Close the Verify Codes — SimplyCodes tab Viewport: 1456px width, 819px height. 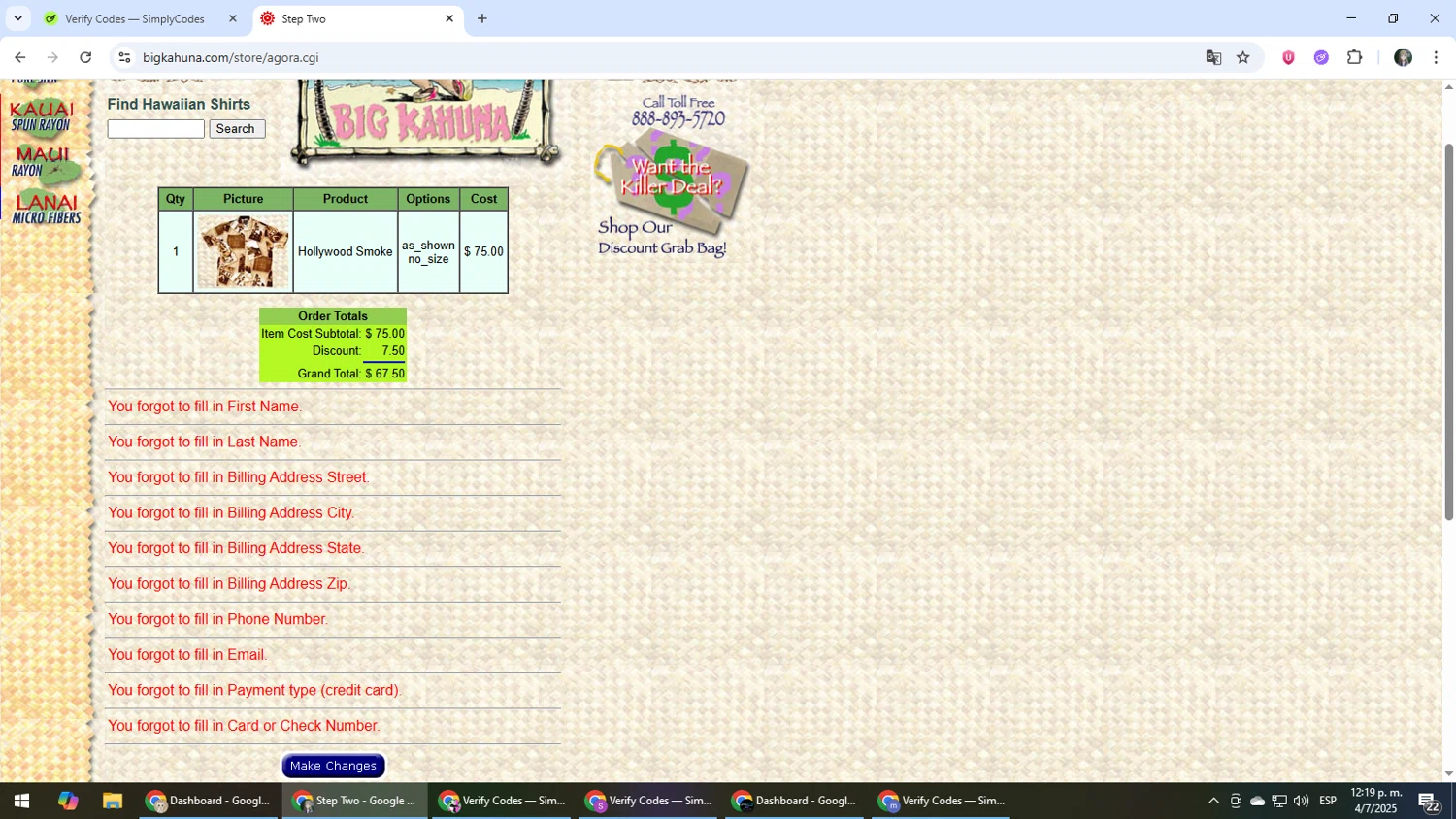coord(233,18)
